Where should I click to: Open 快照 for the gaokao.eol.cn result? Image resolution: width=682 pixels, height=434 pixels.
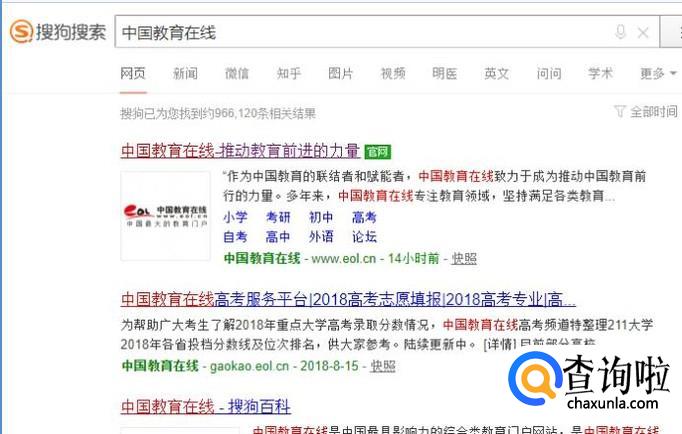click(x=383, y=366)
